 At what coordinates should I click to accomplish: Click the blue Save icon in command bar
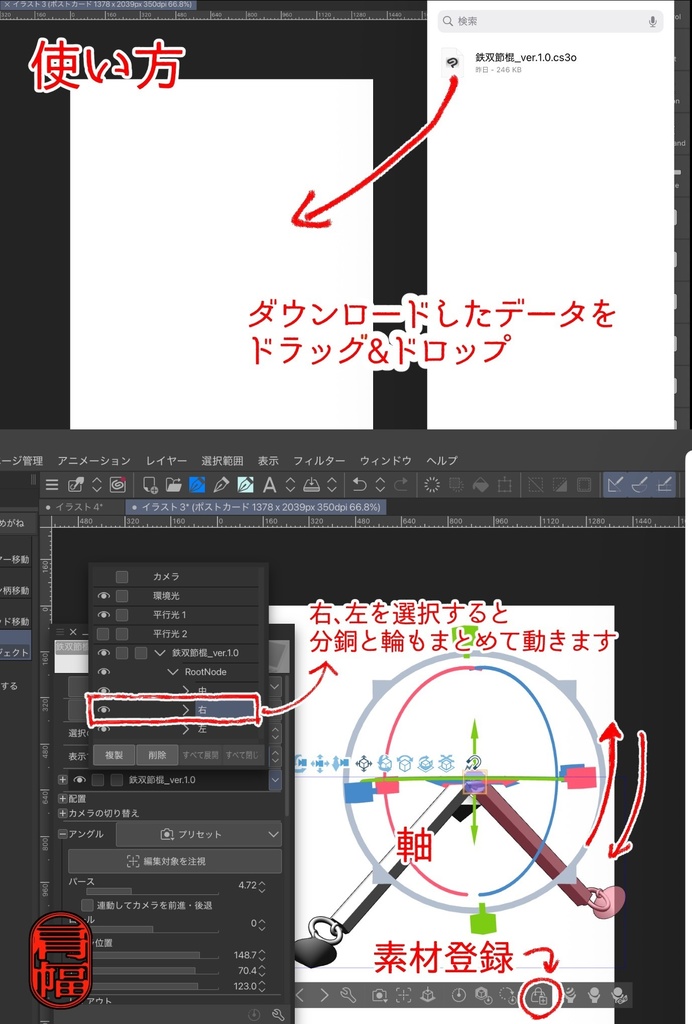197,485
